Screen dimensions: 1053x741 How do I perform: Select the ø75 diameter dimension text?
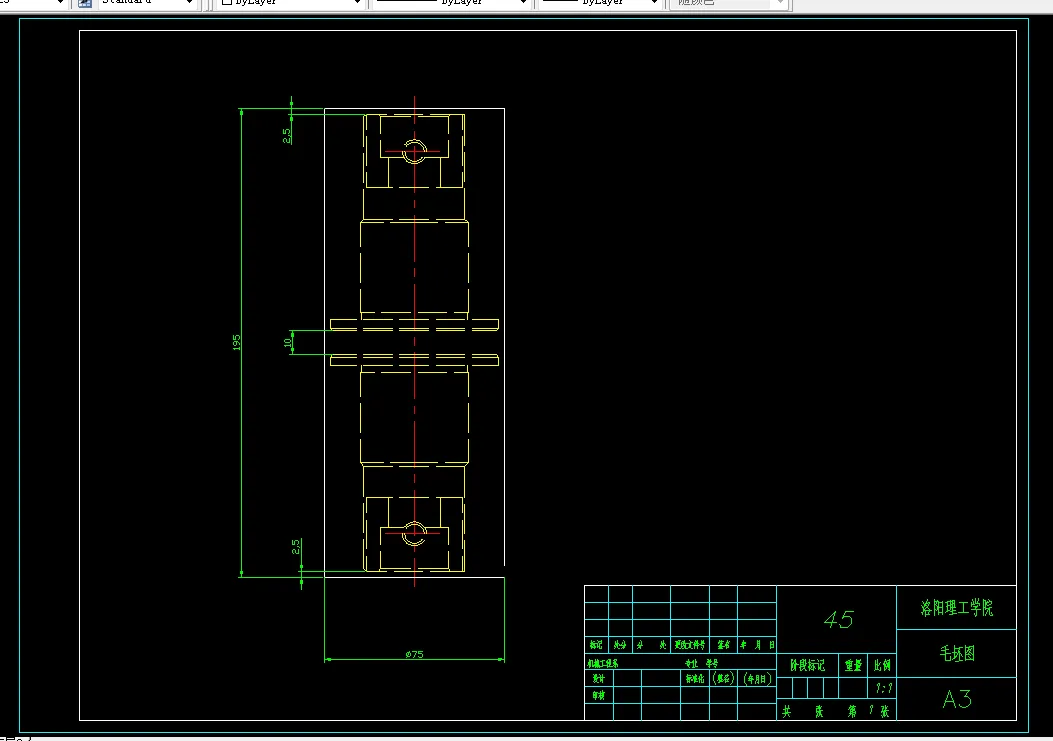(414, 654)
